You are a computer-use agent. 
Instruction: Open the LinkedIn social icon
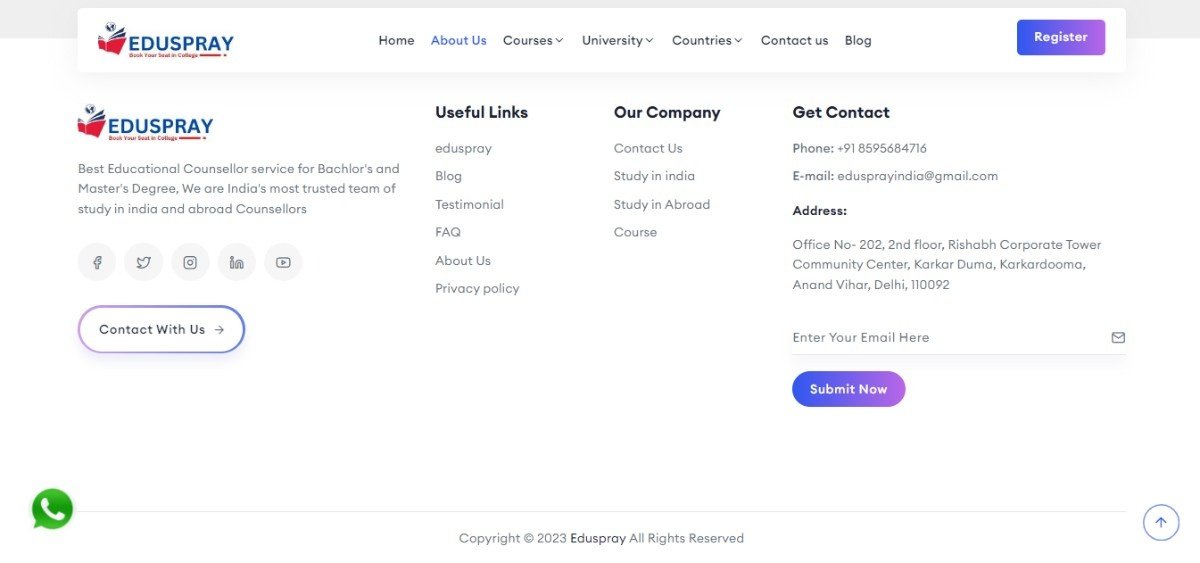[x=237, y=262]
